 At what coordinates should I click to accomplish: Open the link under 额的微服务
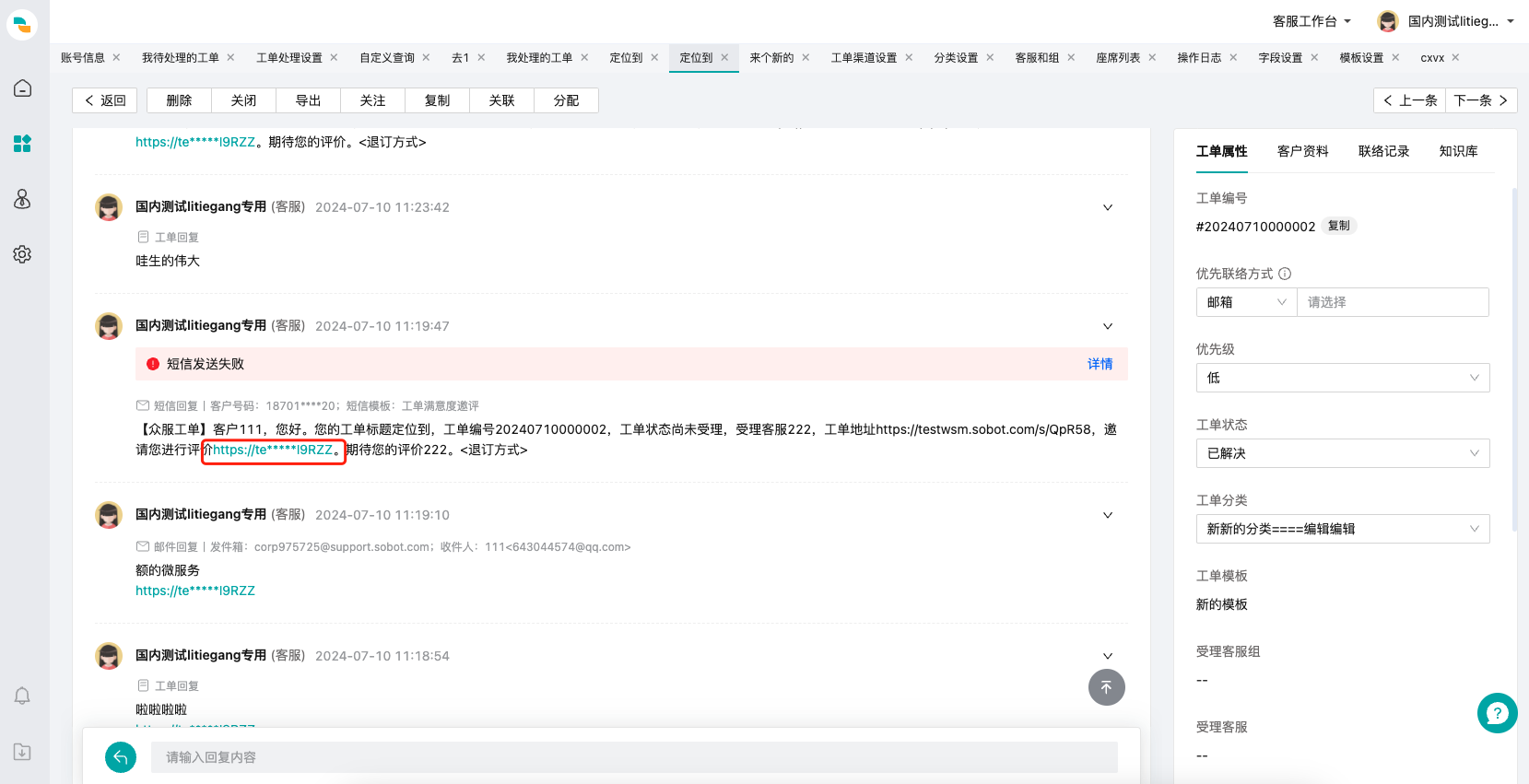pos(195,591)
